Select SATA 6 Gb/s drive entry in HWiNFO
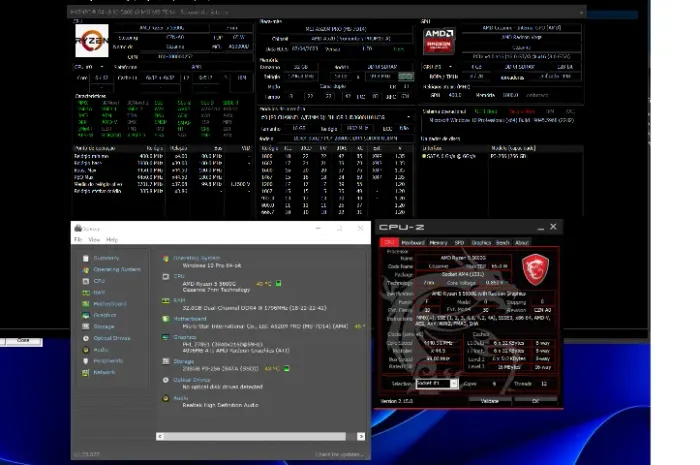Viewport: 700px width, 465px height. coord(451,156)
